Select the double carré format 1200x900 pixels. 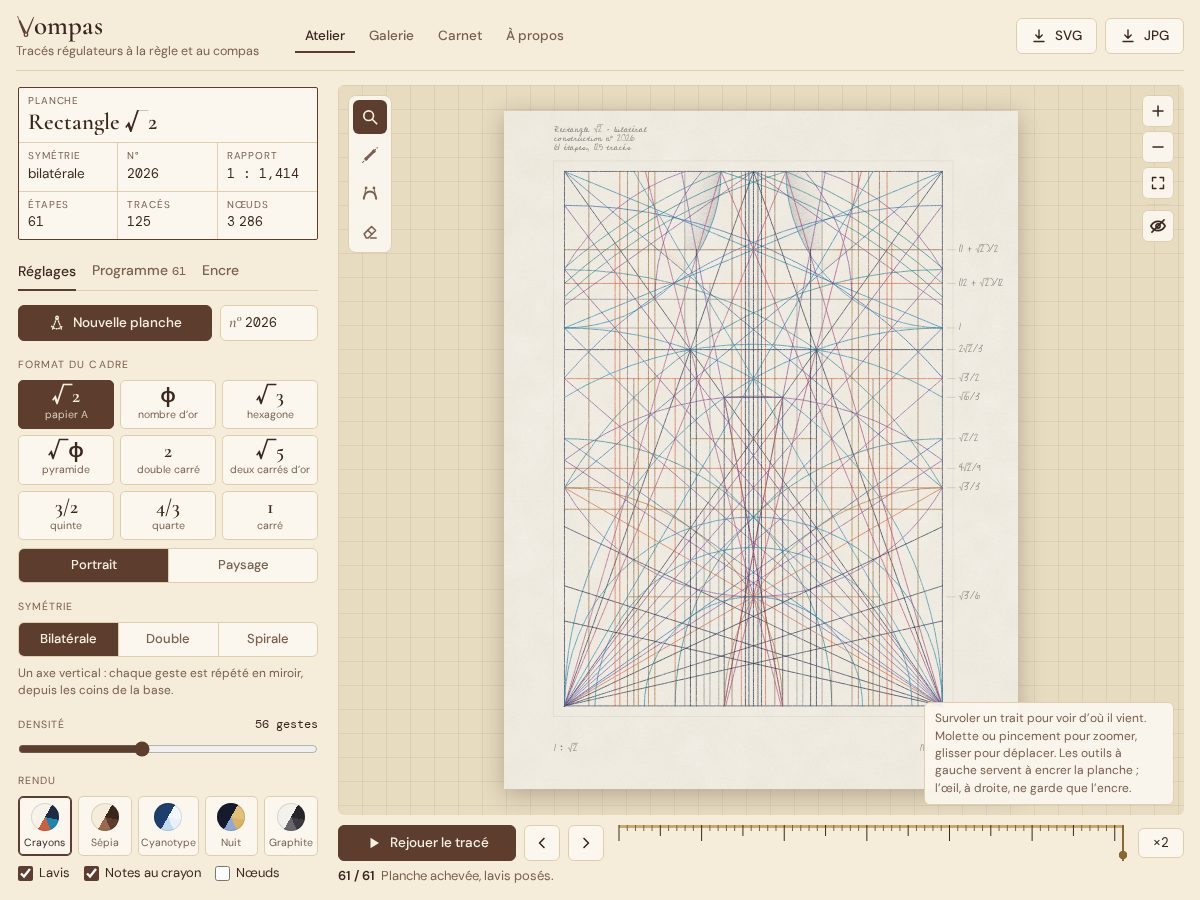point(168,460)
